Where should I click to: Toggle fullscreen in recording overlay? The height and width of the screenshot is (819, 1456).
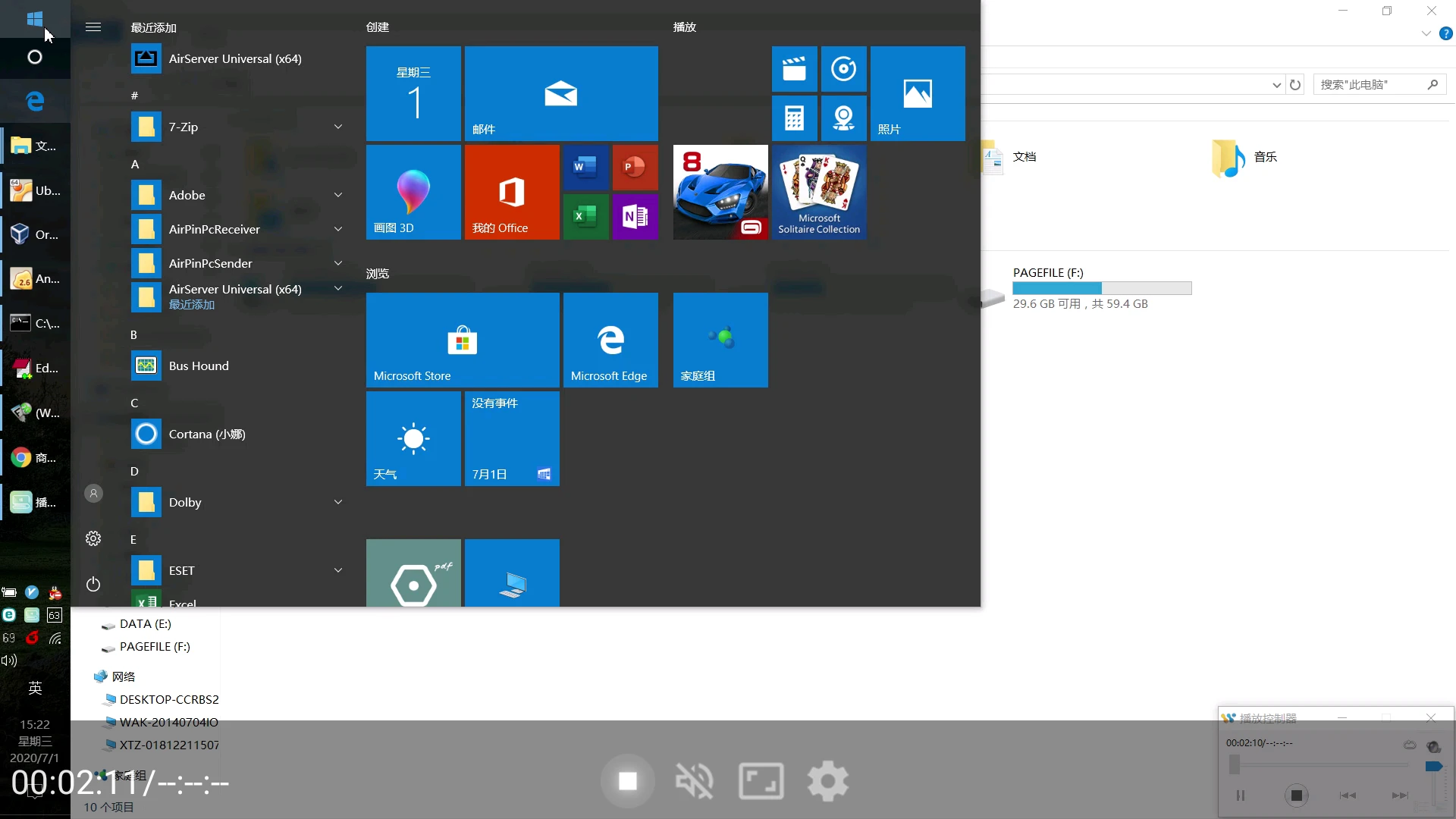click(761, 781)
